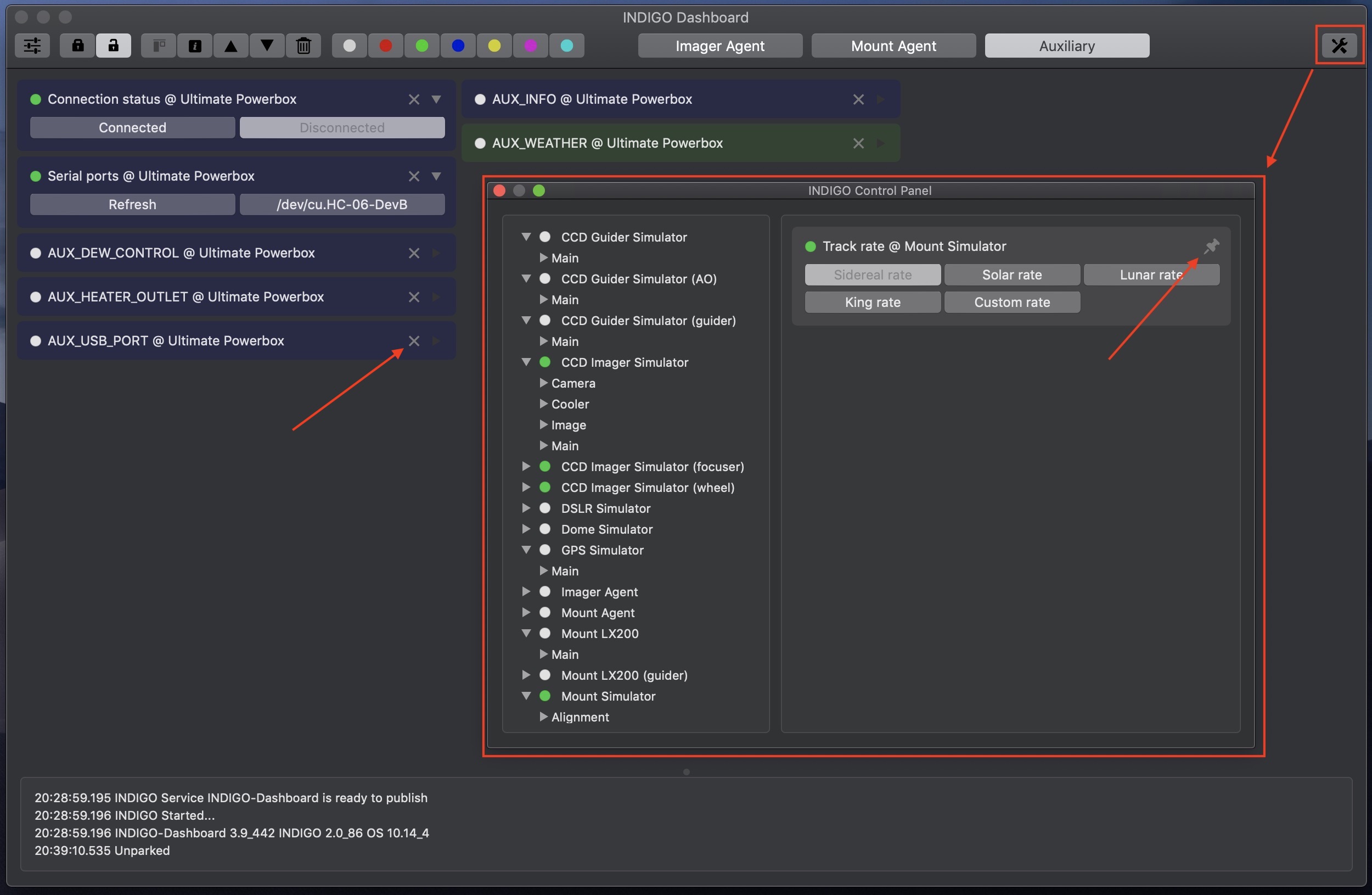Viewport: 1372px width, 895px height.
Task: Remove AUX_WEATHER panel with X
Action: (858, 143)
